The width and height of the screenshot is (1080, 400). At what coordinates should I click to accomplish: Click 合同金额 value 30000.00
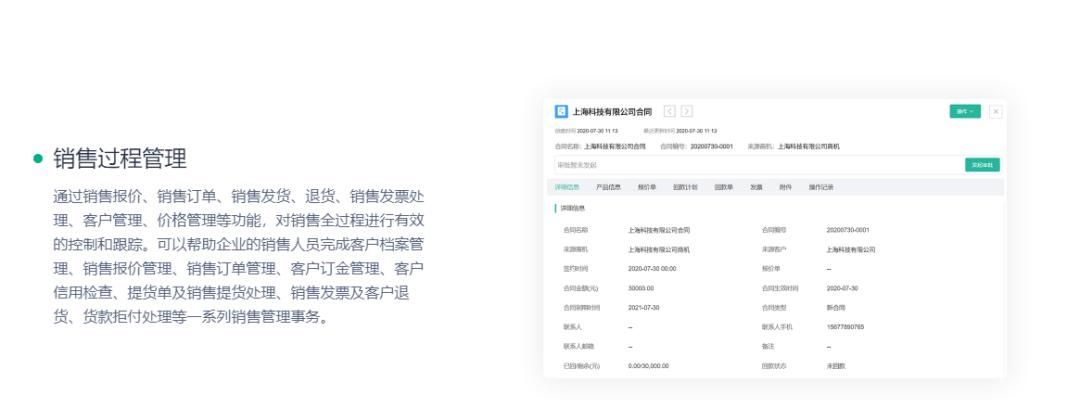click(x=641, y=288)
